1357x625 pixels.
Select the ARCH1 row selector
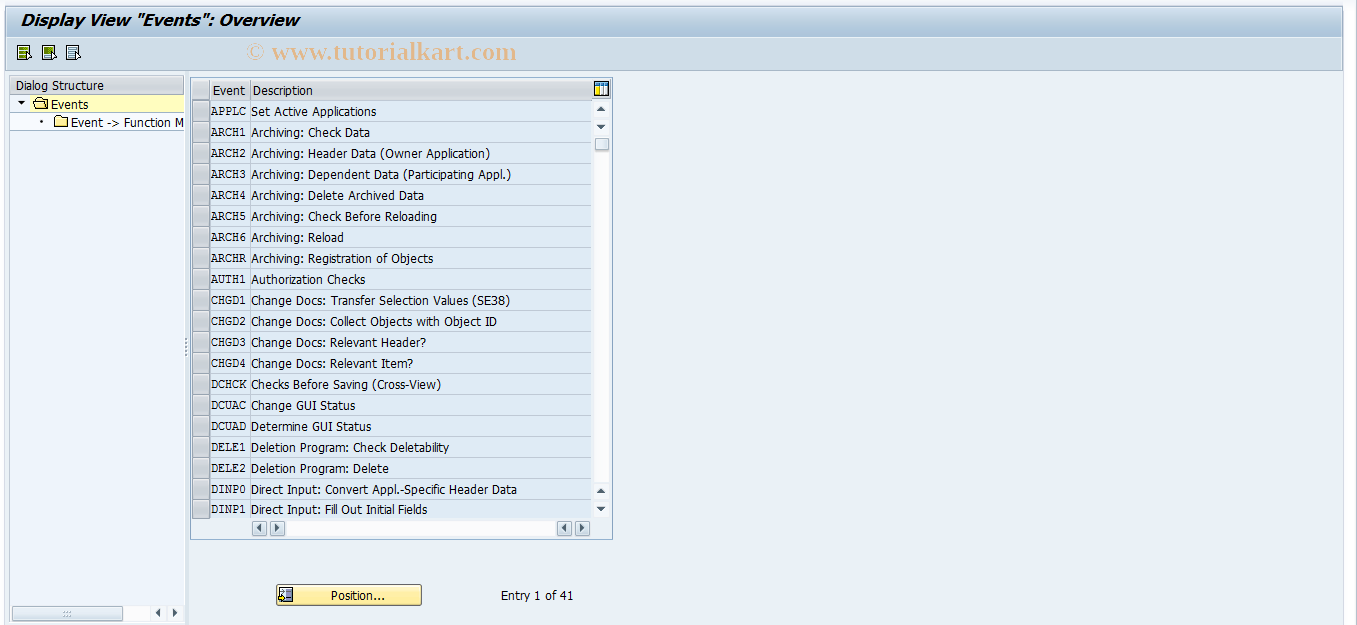pyautogui.click(x=201, y=132)
